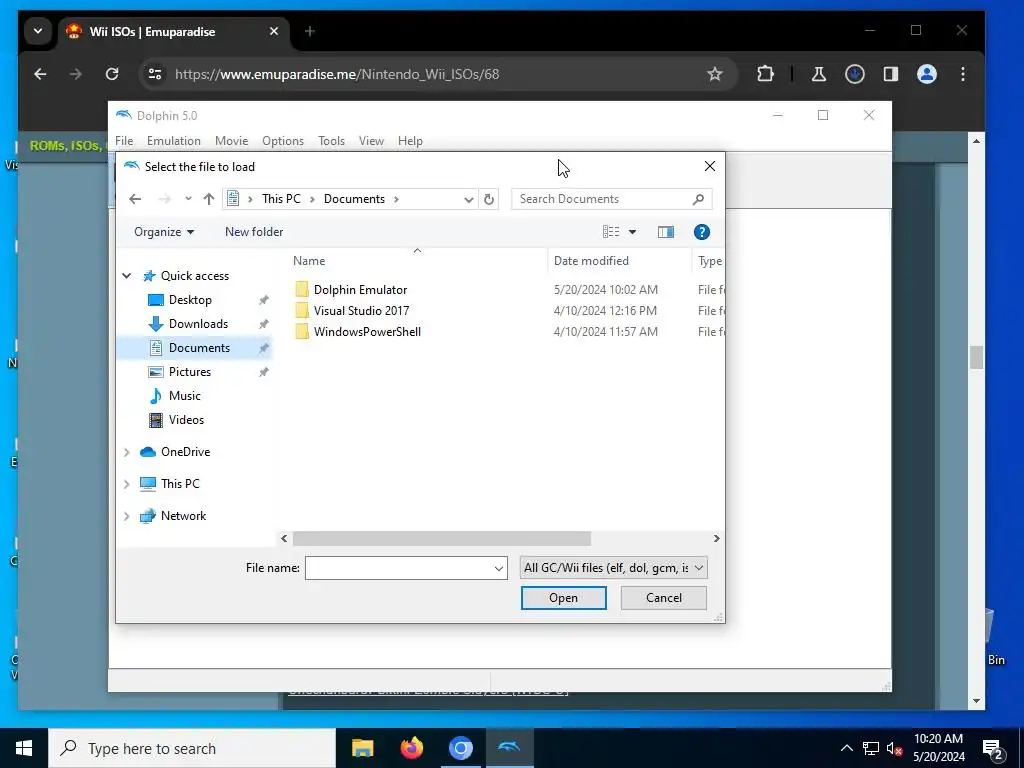This screenshot has width=1024, height=768.
Task: Click the back arrow in file dialog
Action: [x=135, y=199]
